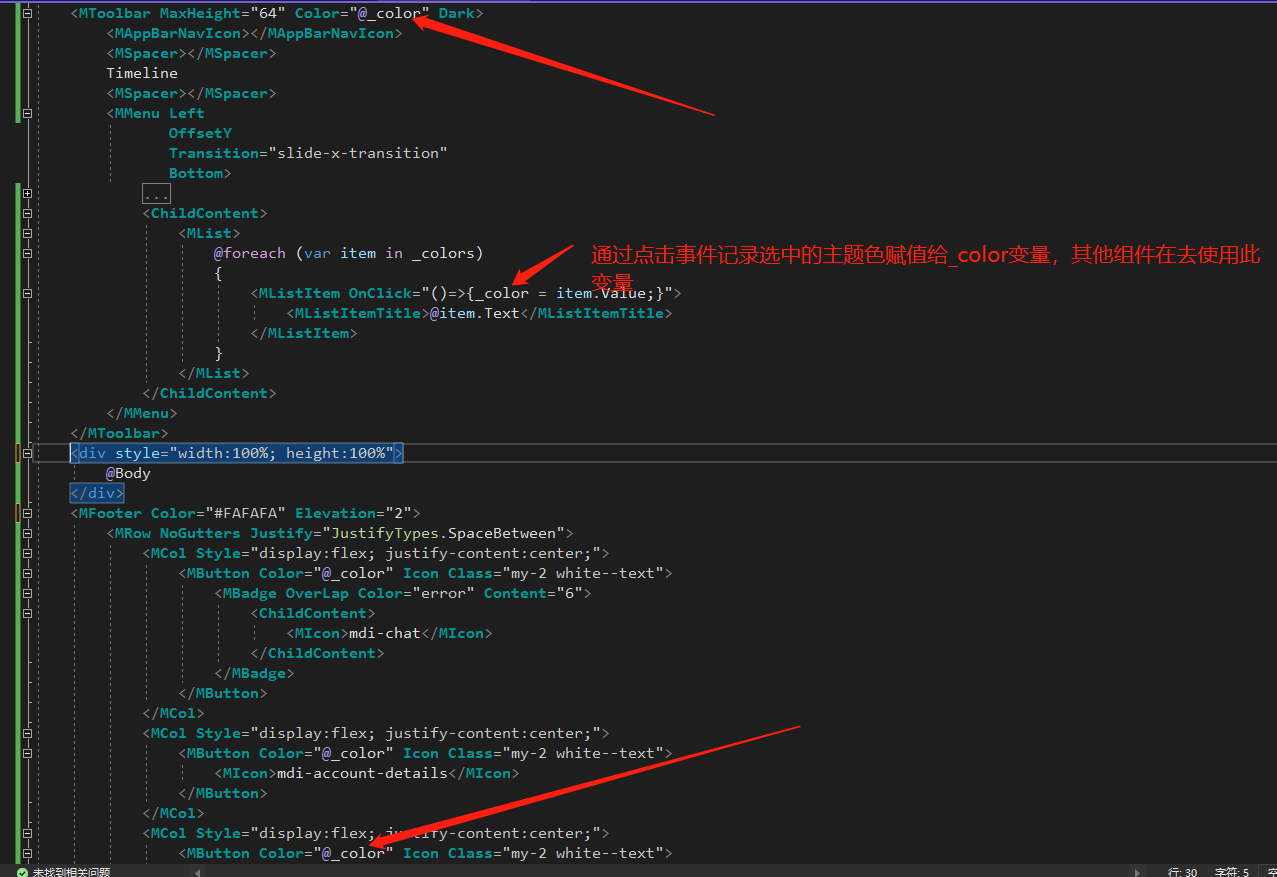Image resolution: width=1277 pixels, height=877 pixels.
Task: Place cursor on the @Body line
Action: pyautogui.click(x=128, y=473)
